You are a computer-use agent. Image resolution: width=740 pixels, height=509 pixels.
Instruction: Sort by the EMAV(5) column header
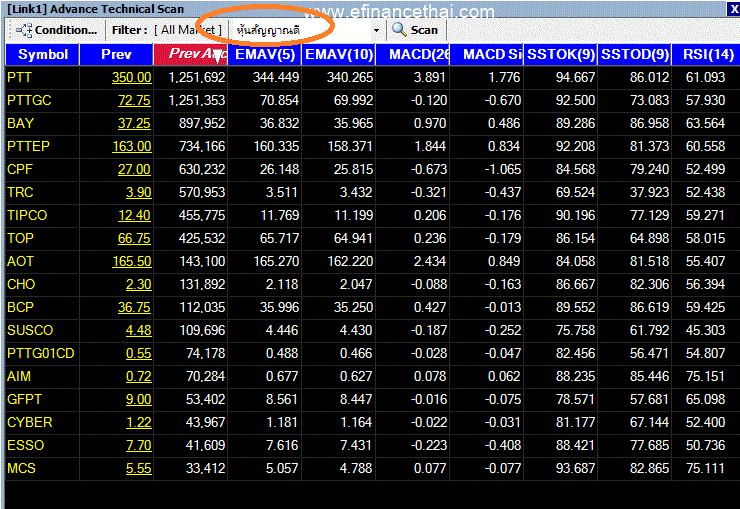click(x=265, y=54)
